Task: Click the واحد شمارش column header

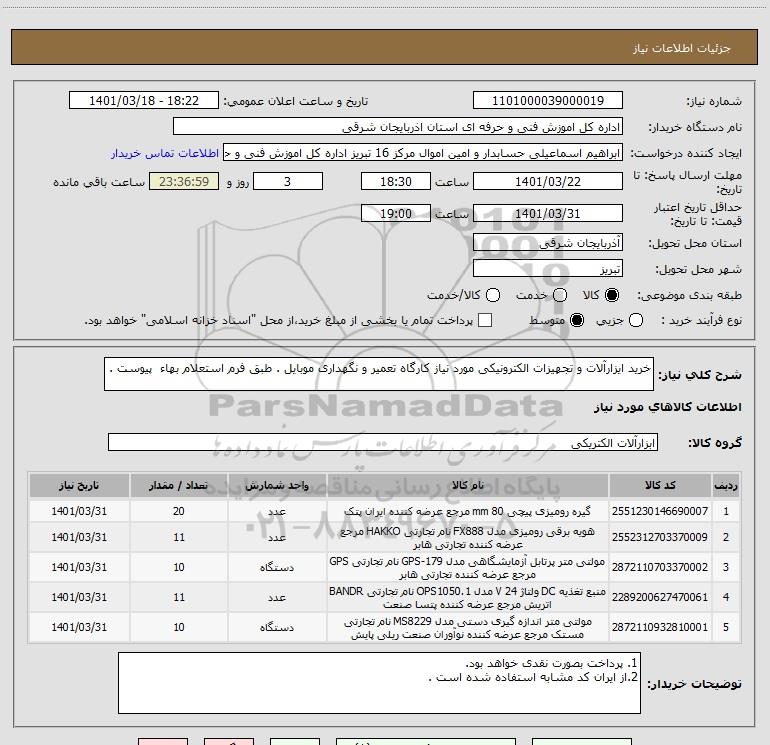Action: (277, 486)
